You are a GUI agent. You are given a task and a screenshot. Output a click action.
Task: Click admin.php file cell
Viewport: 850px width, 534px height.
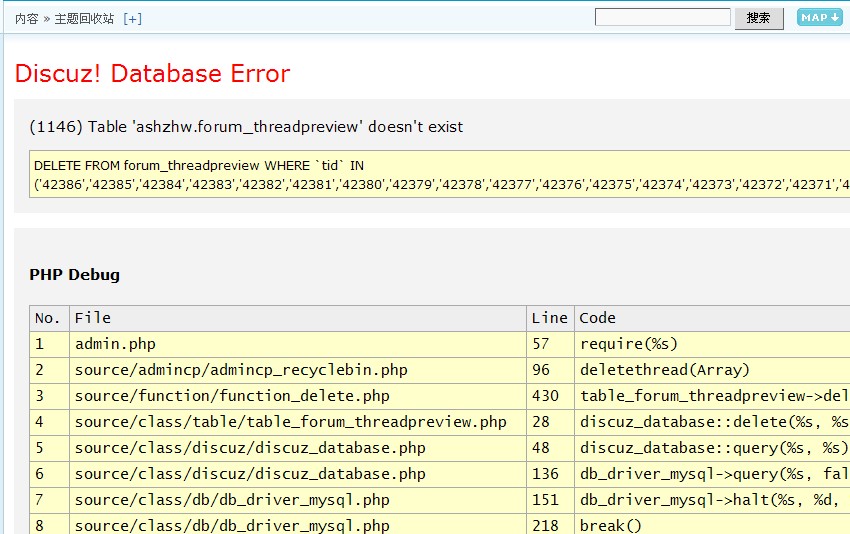[x=298, y=344]
